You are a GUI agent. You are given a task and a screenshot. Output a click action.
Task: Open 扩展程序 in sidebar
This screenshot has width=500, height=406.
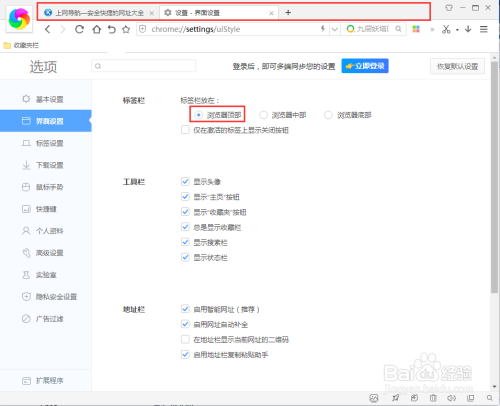(x=46, y=380)
